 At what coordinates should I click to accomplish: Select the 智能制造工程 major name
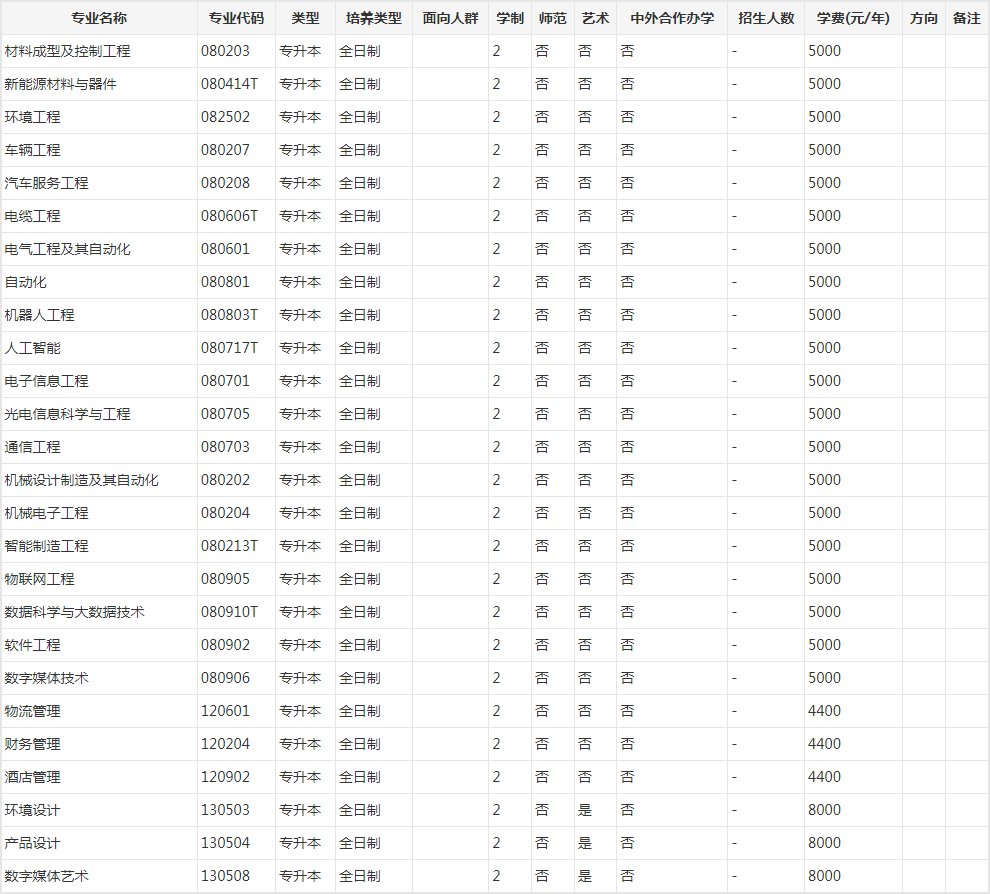tap(46, 546)
